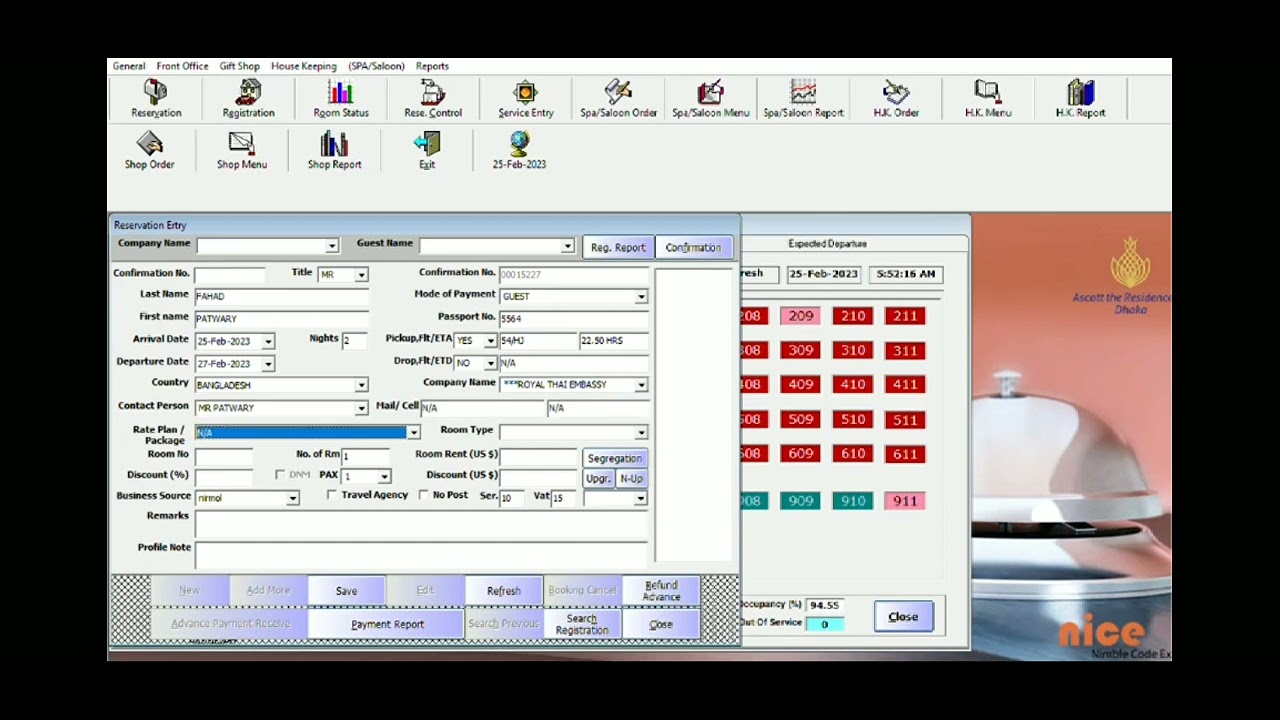1280x720 pixels.
Task: Expand the Rate Plan / Package dropdown
Action: (x=413, y=432)
